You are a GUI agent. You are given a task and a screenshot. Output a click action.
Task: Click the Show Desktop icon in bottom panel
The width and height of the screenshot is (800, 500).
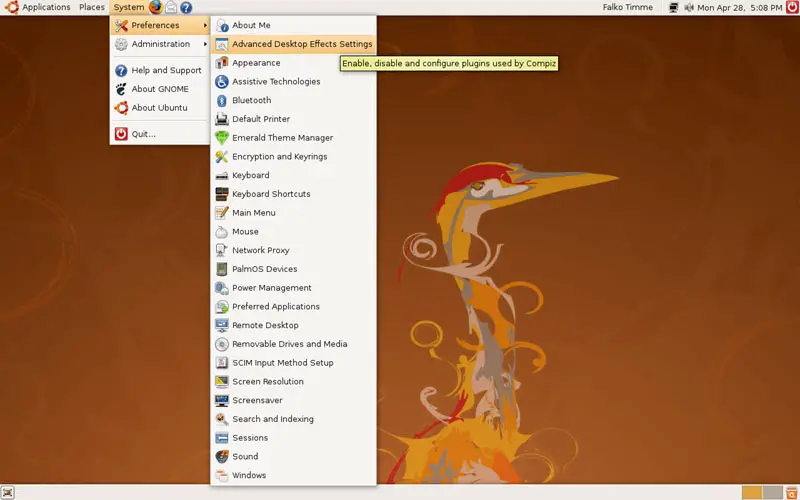pyautogui.click(x=8, y=492)
